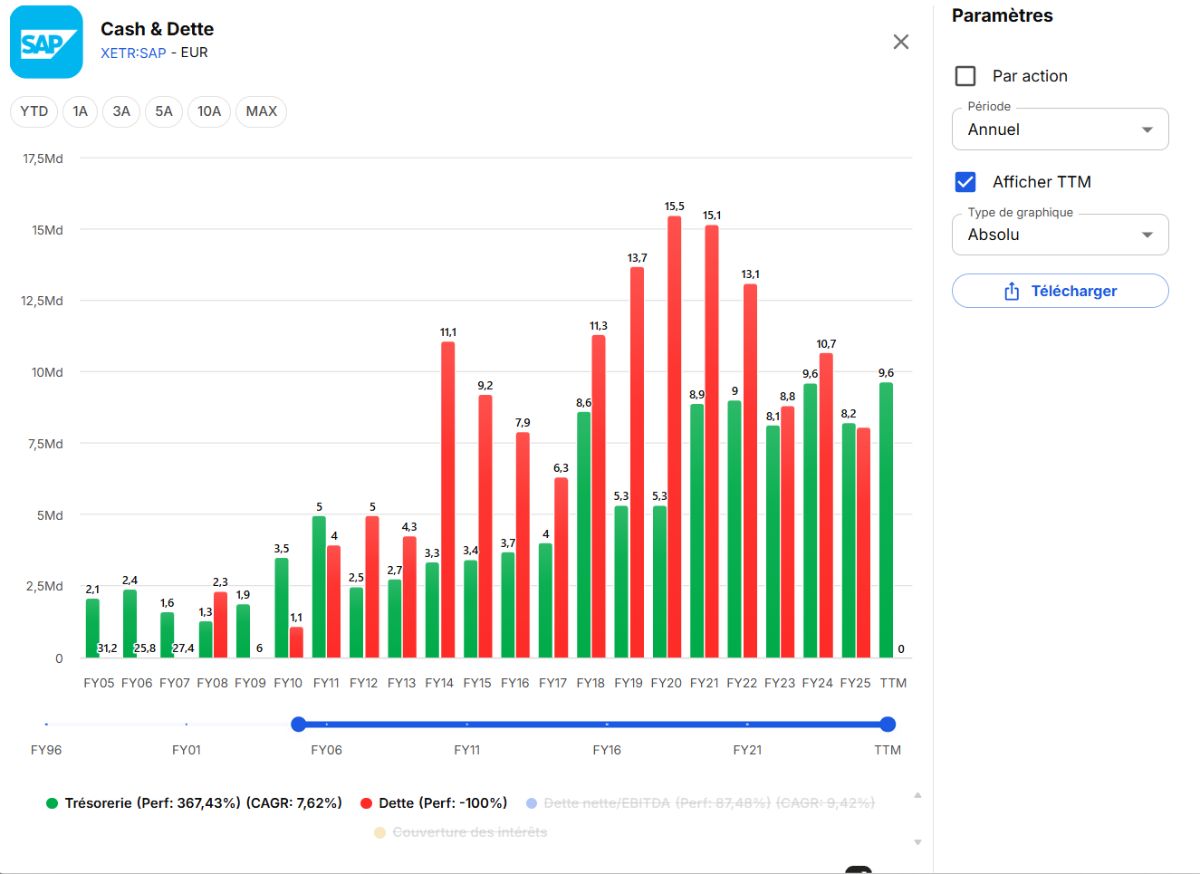
Task: Open the XETR:SAP ticker link
Action: pyautogui.click(x=133, y=53)
